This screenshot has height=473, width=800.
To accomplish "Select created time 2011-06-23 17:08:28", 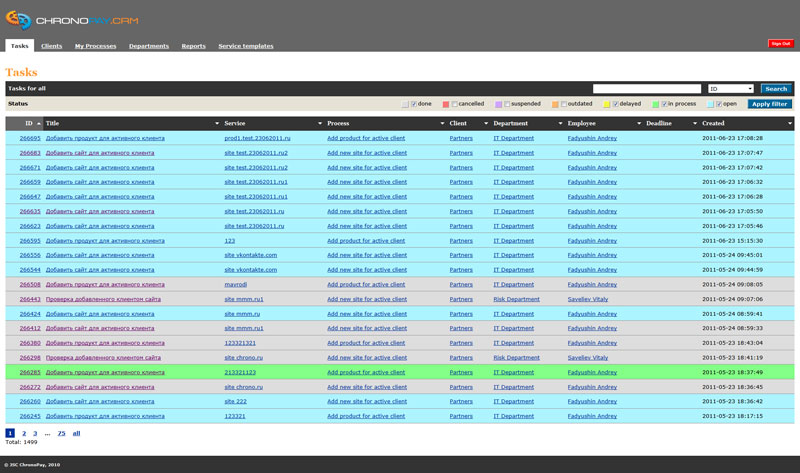I will (732, 138).
